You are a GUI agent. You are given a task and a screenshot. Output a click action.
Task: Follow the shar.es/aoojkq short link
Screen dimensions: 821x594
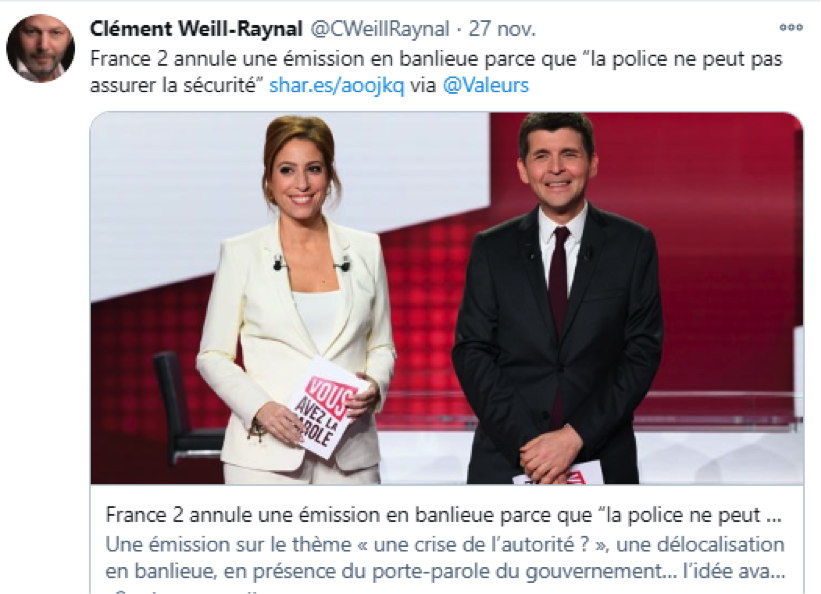click(337, 85)
